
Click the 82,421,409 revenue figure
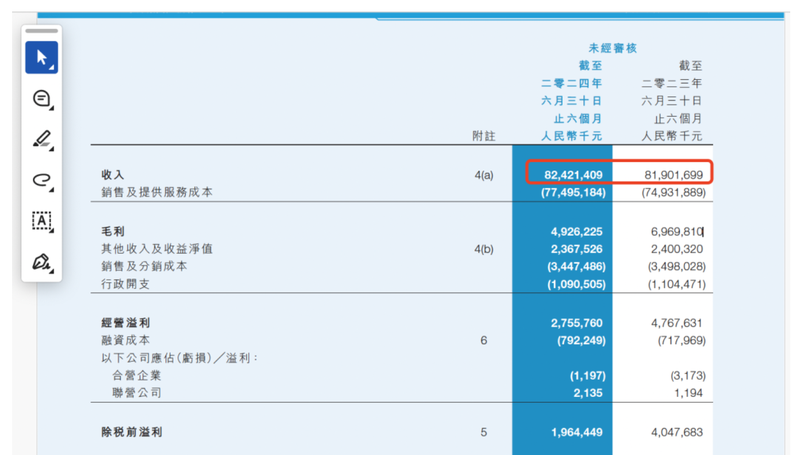point(574,175)
